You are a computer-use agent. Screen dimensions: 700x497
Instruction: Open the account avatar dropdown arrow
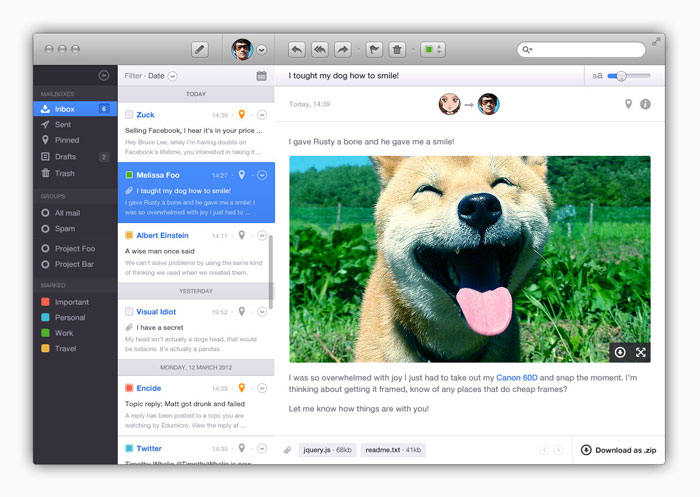pyautogui.click(x=262, y=50)
